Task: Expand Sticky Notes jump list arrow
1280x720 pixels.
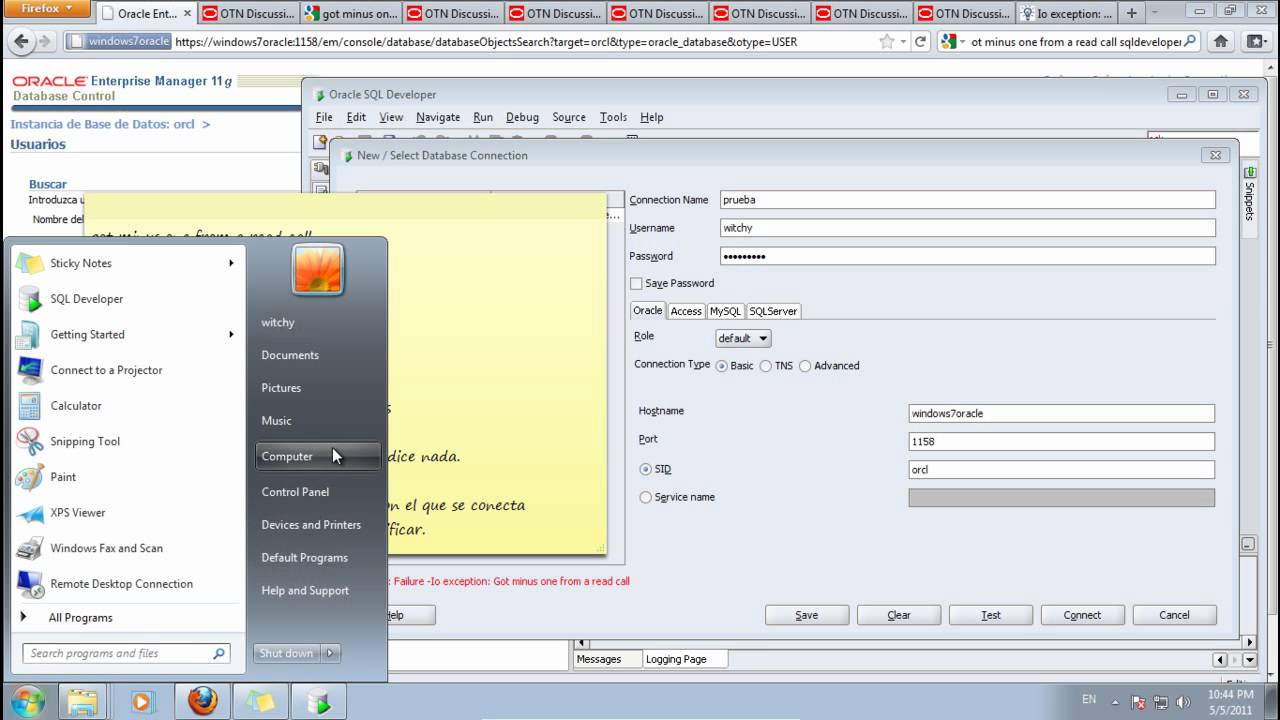Action: (231, 263)
